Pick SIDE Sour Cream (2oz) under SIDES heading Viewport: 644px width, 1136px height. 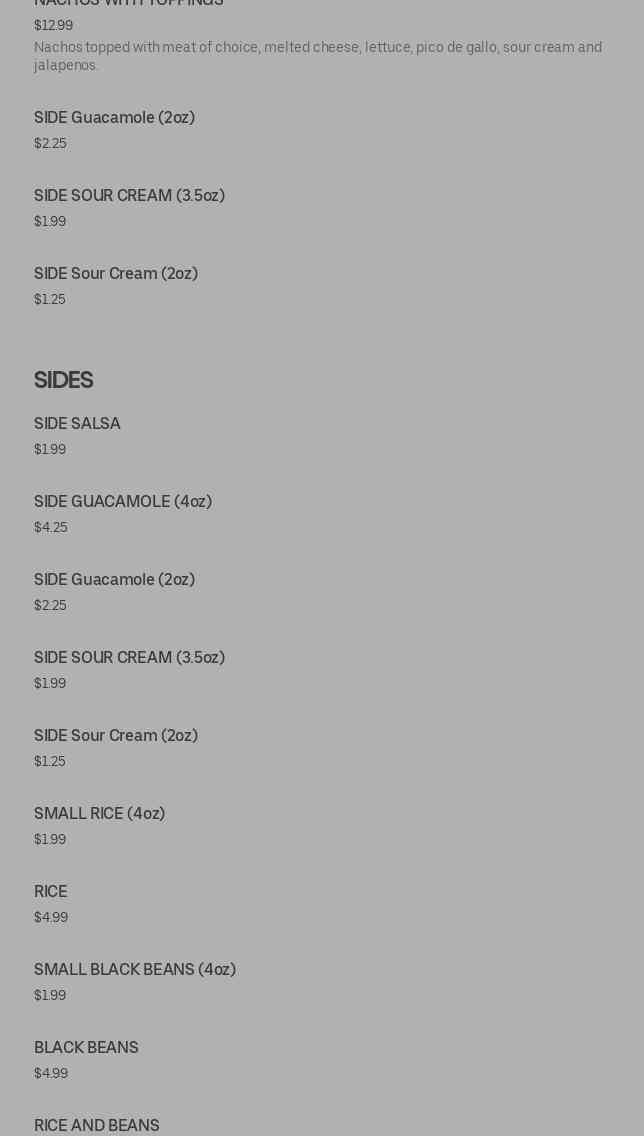click(116, 736)
